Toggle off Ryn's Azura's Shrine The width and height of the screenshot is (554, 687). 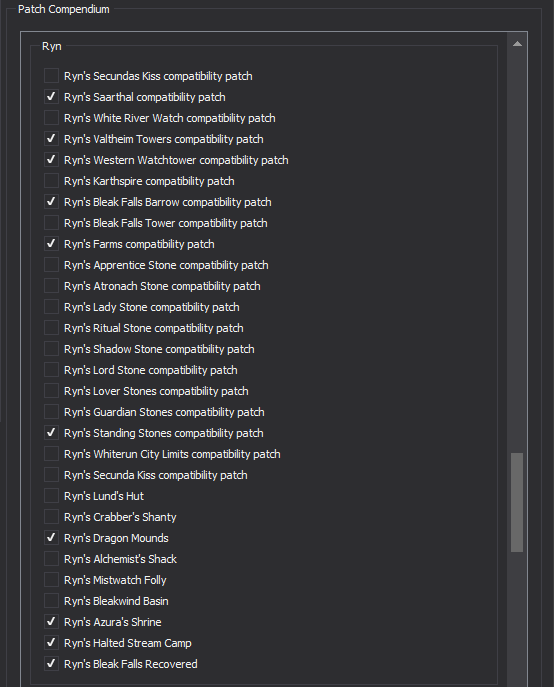51,622
